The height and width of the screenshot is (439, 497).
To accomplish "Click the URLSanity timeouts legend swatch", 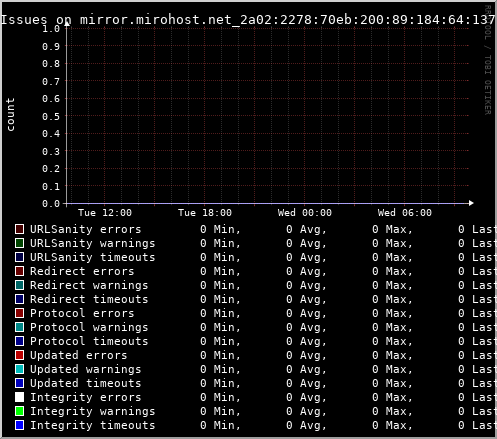I will tap(19, 257).
